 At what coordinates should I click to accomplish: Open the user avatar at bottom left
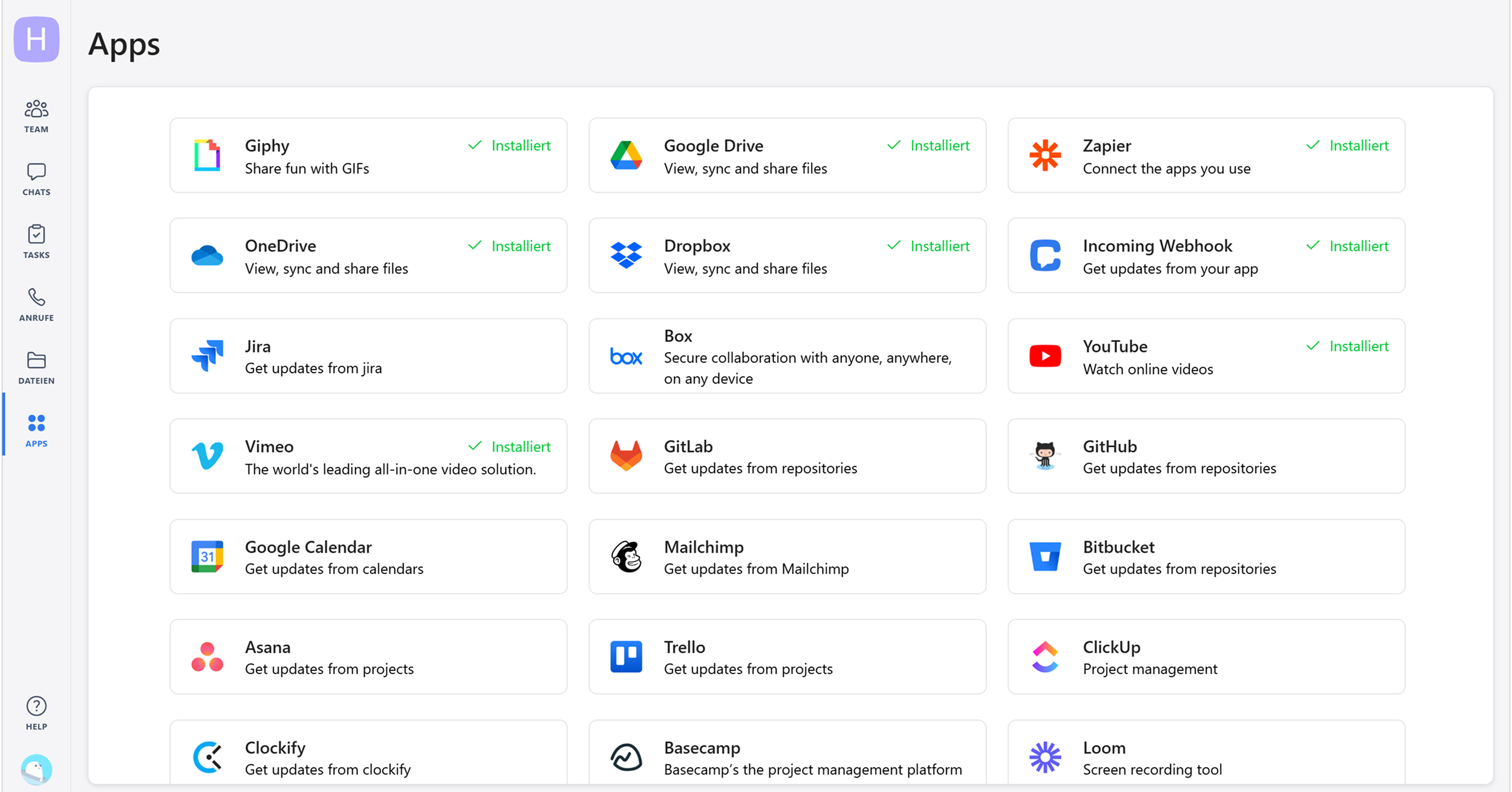coord(36,770)
